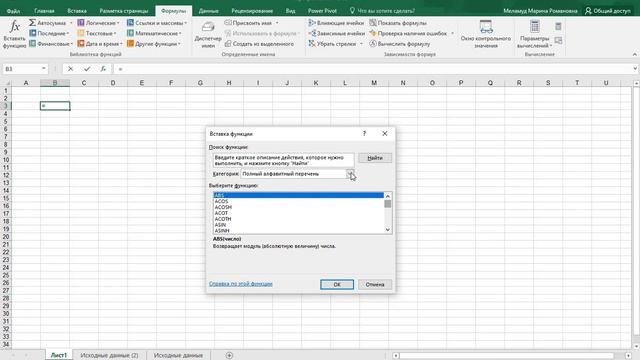Click the function search description field
Screen dimensions: 640x360
click(283, 160)
